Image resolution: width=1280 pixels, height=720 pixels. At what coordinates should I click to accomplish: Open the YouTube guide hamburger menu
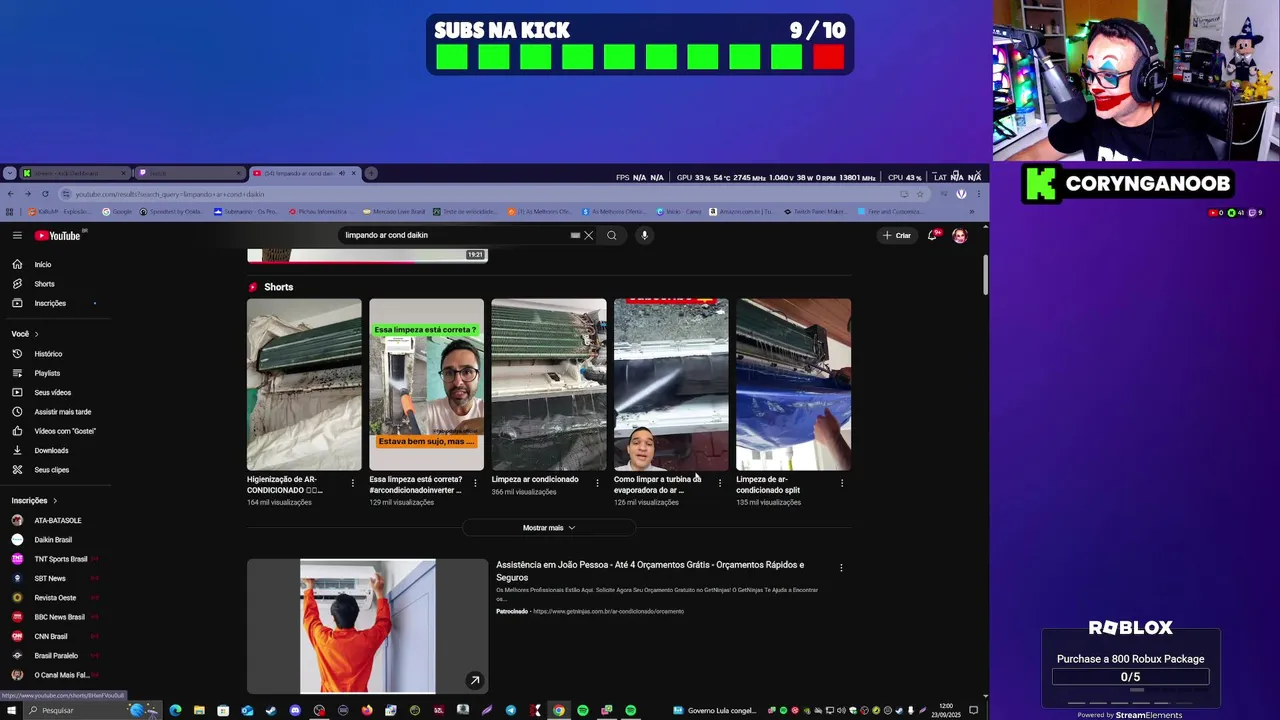17,235
